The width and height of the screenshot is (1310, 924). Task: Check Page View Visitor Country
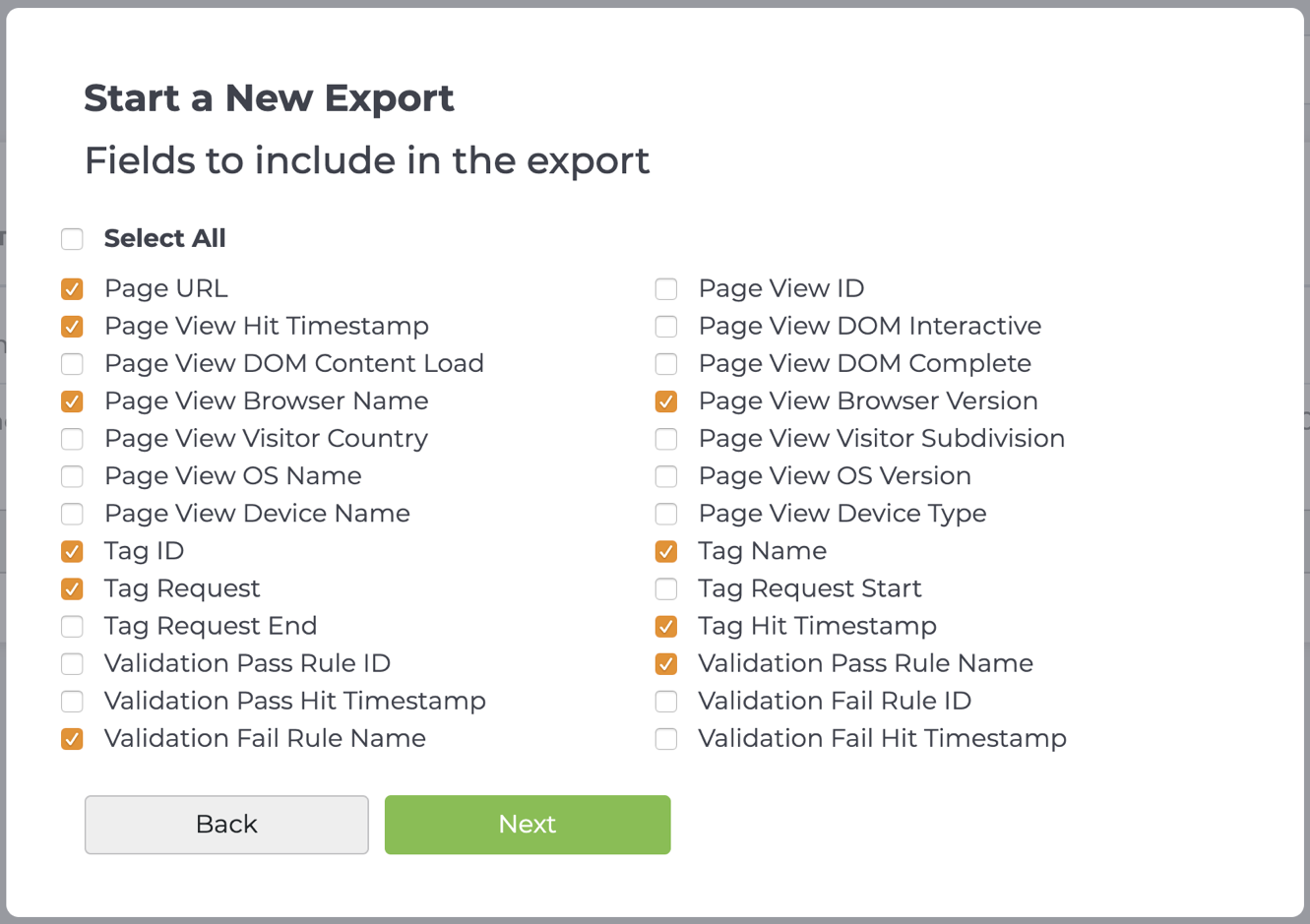pos(72,438)
